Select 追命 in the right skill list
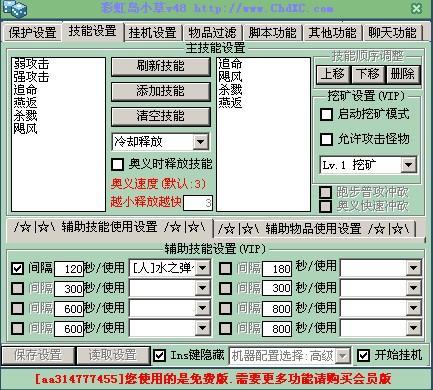 tap(230, 64)
